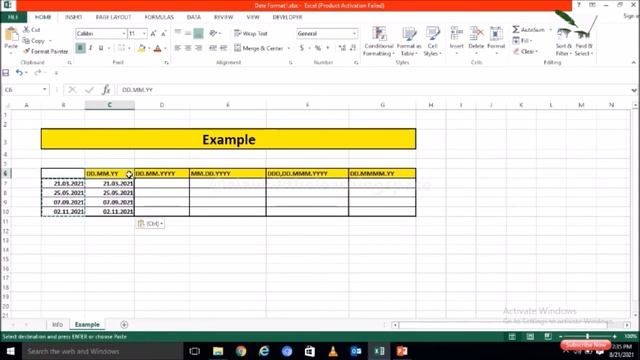Select cell with header DD.MM.YYYY

(162, 173)
